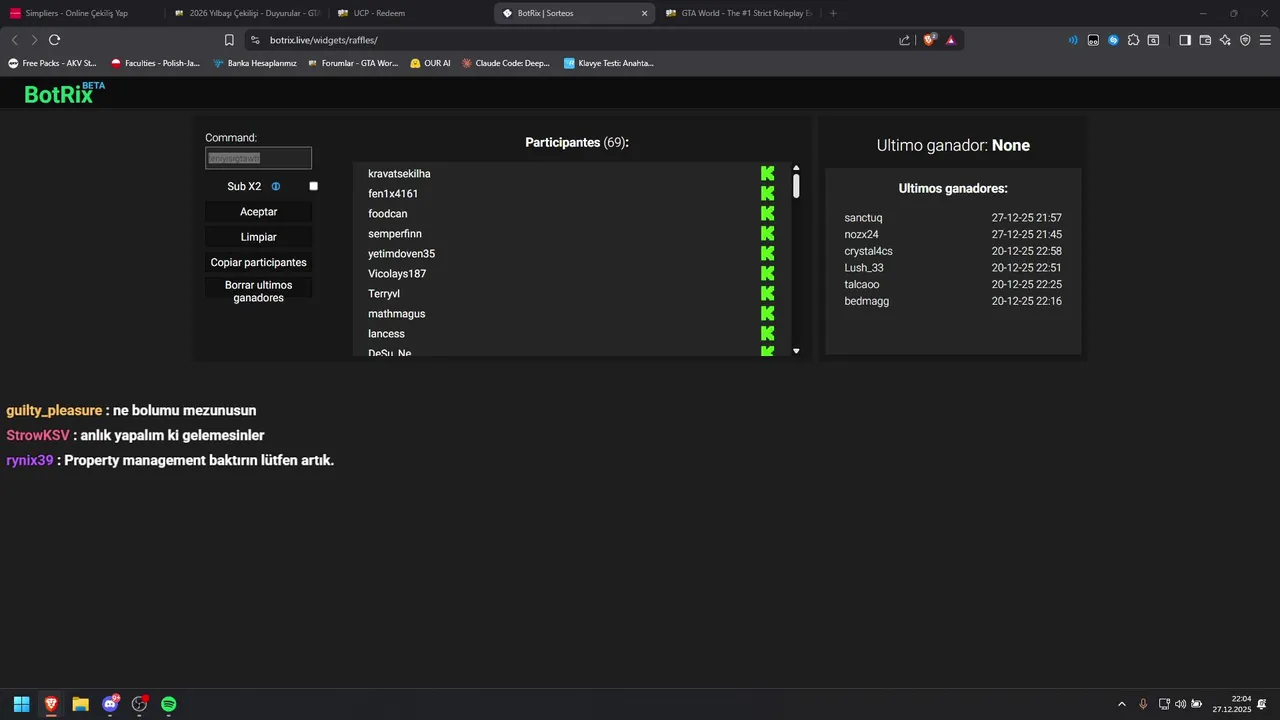Screen dimensions: 1280x720
Task: Click the Kick icon beside Terryvl
Action: [767, 294]
